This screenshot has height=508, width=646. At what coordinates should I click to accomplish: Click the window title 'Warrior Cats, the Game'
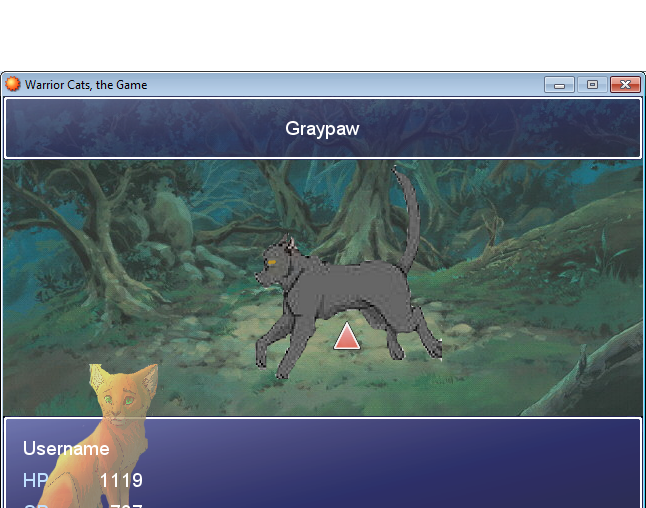click(86, 85)
